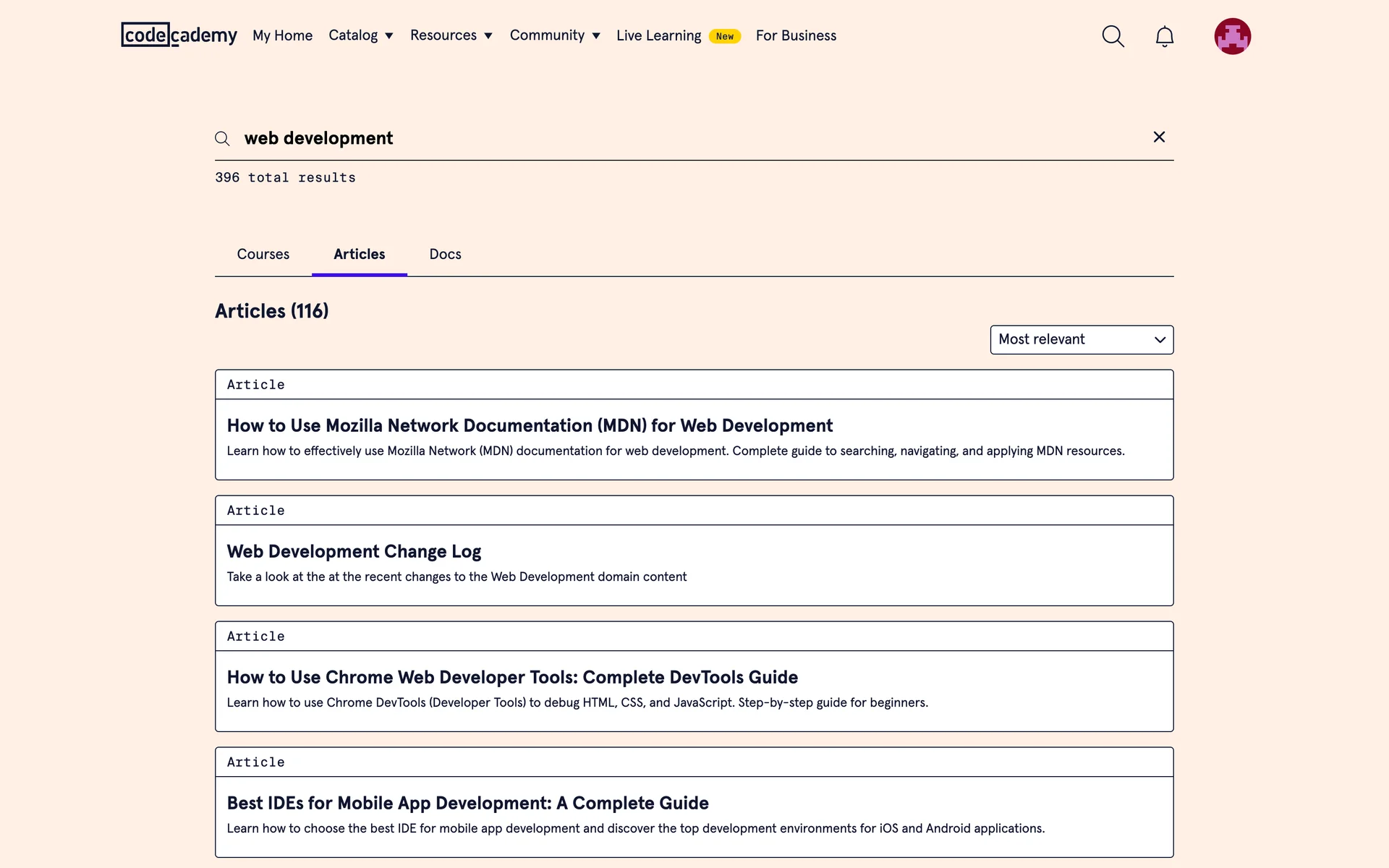Open For Business link

point(796,35)
